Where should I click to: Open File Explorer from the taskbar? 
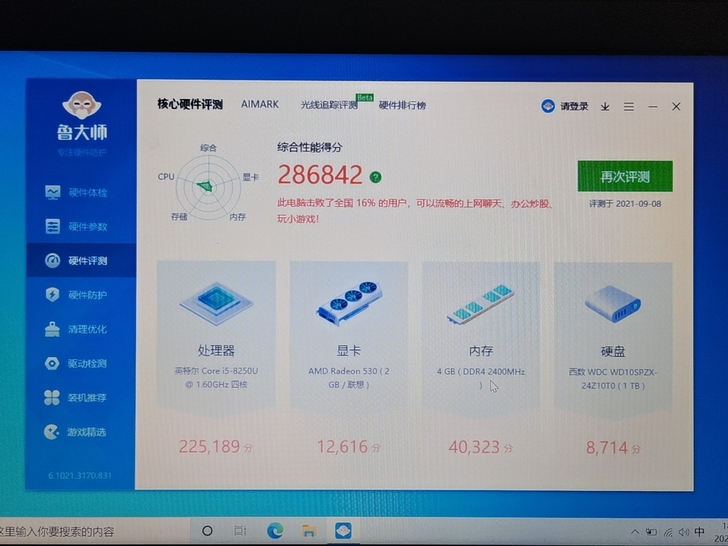pyautogui.click(x=309, y=531)
